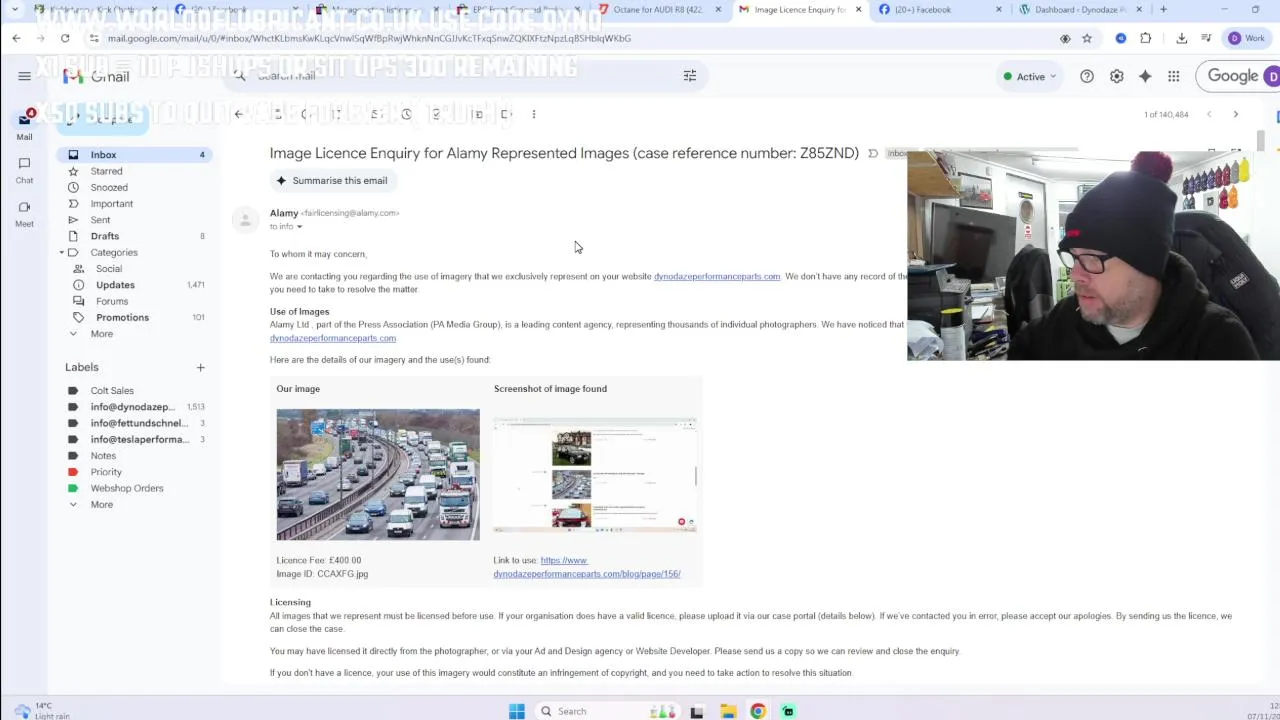Go to the older email arrow
Viewport: 1280px width, 720px height.
pyautogui.click(x=1236, y=114)
